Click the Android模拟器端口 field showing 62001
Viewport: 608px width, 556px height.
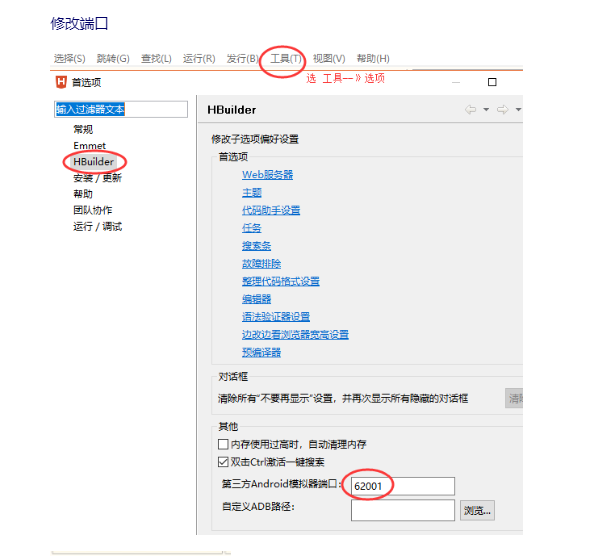(x=403, y=486)
